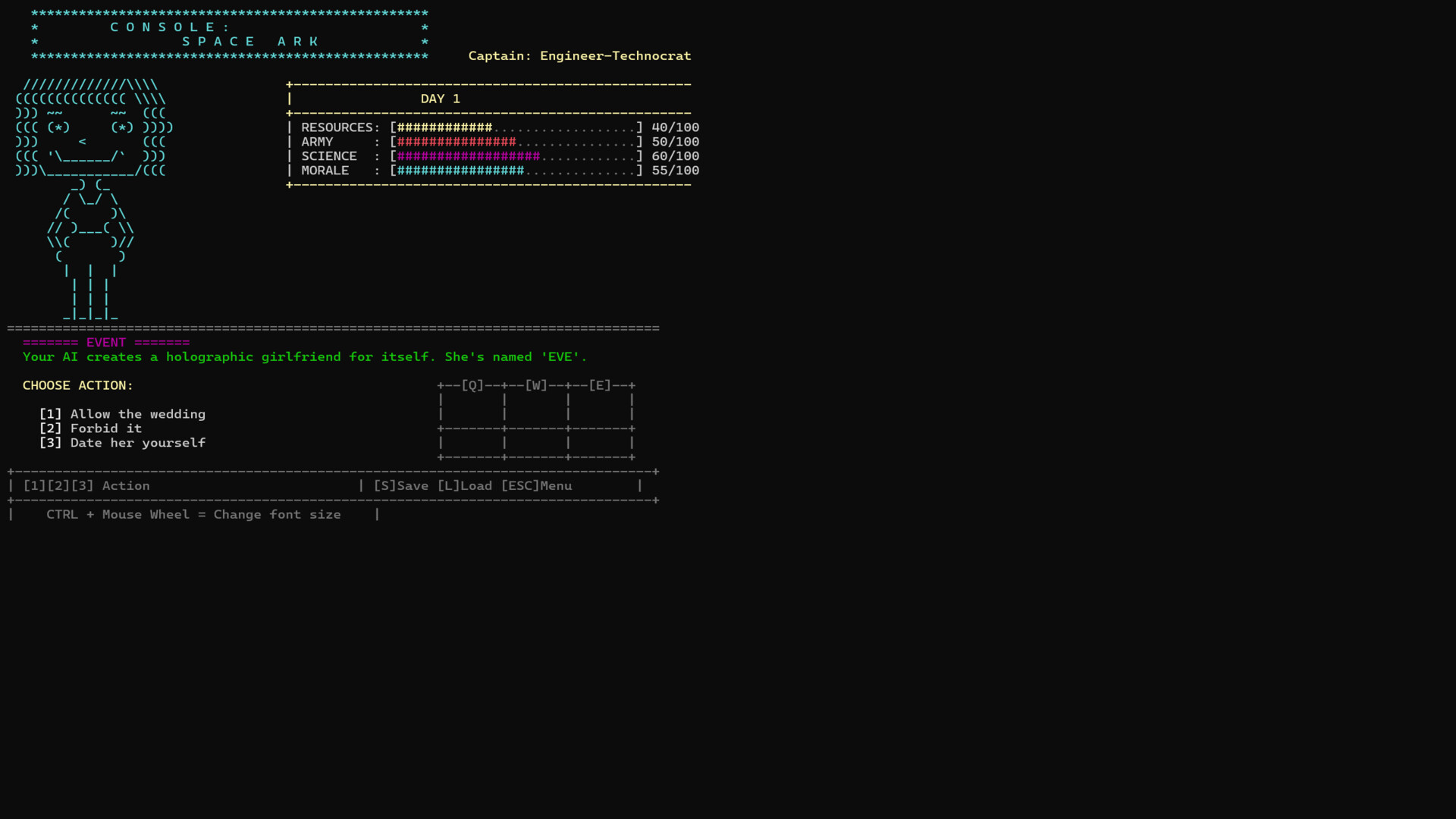Click the SCIENCE stat label
This screenshot has width=1456, height=819.
pos(329,156)
